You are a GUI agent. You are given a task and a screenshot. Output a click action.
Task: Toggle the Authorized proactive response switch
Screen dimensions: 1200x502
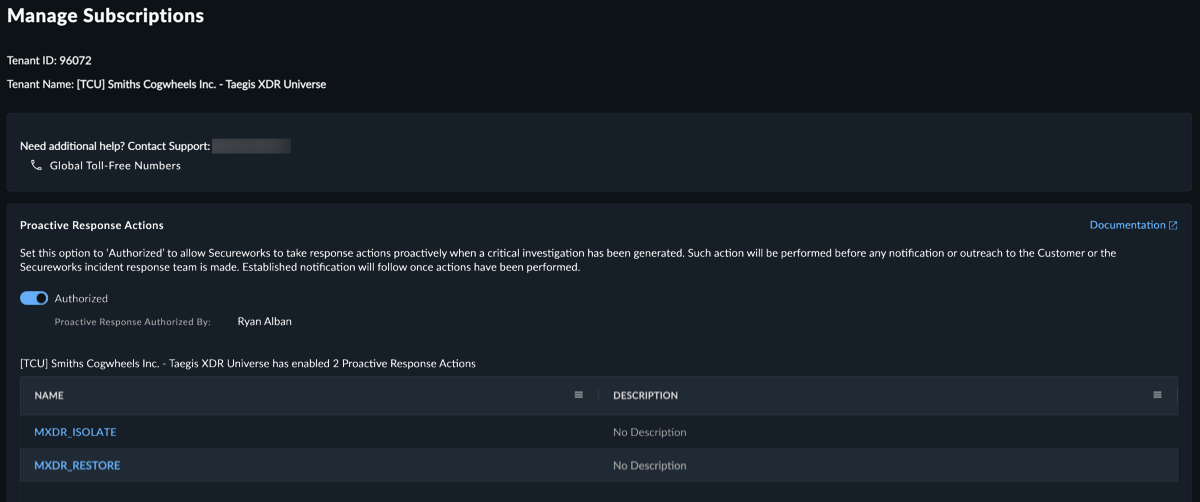tap(34, 298)
